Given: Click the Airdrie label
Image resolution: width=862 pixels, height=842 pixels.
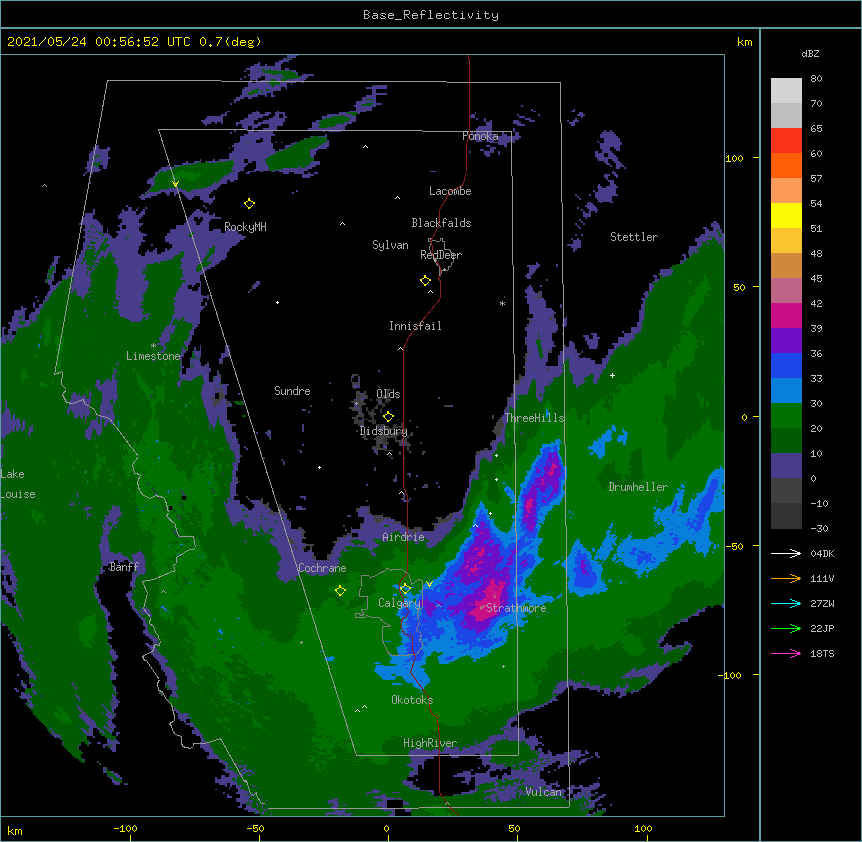Looking at the screenshot, I should (403, 537).
